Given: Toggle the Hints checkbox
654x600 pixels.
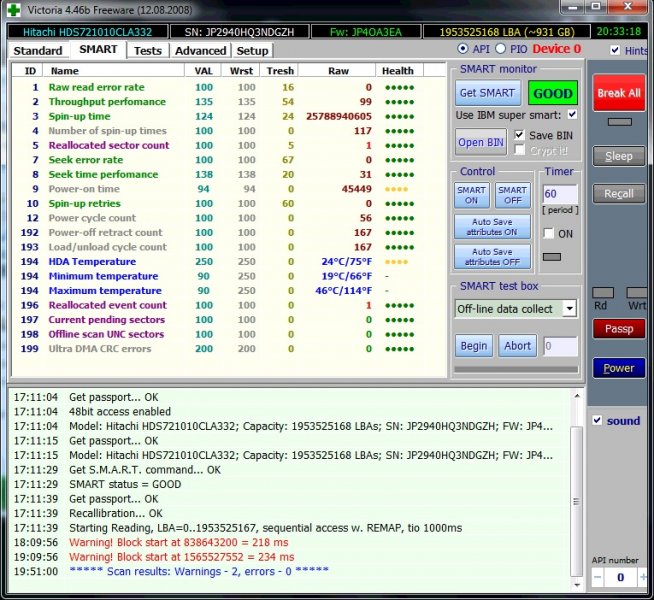Looking at the screenshot, I should click(x=614, y=50).
